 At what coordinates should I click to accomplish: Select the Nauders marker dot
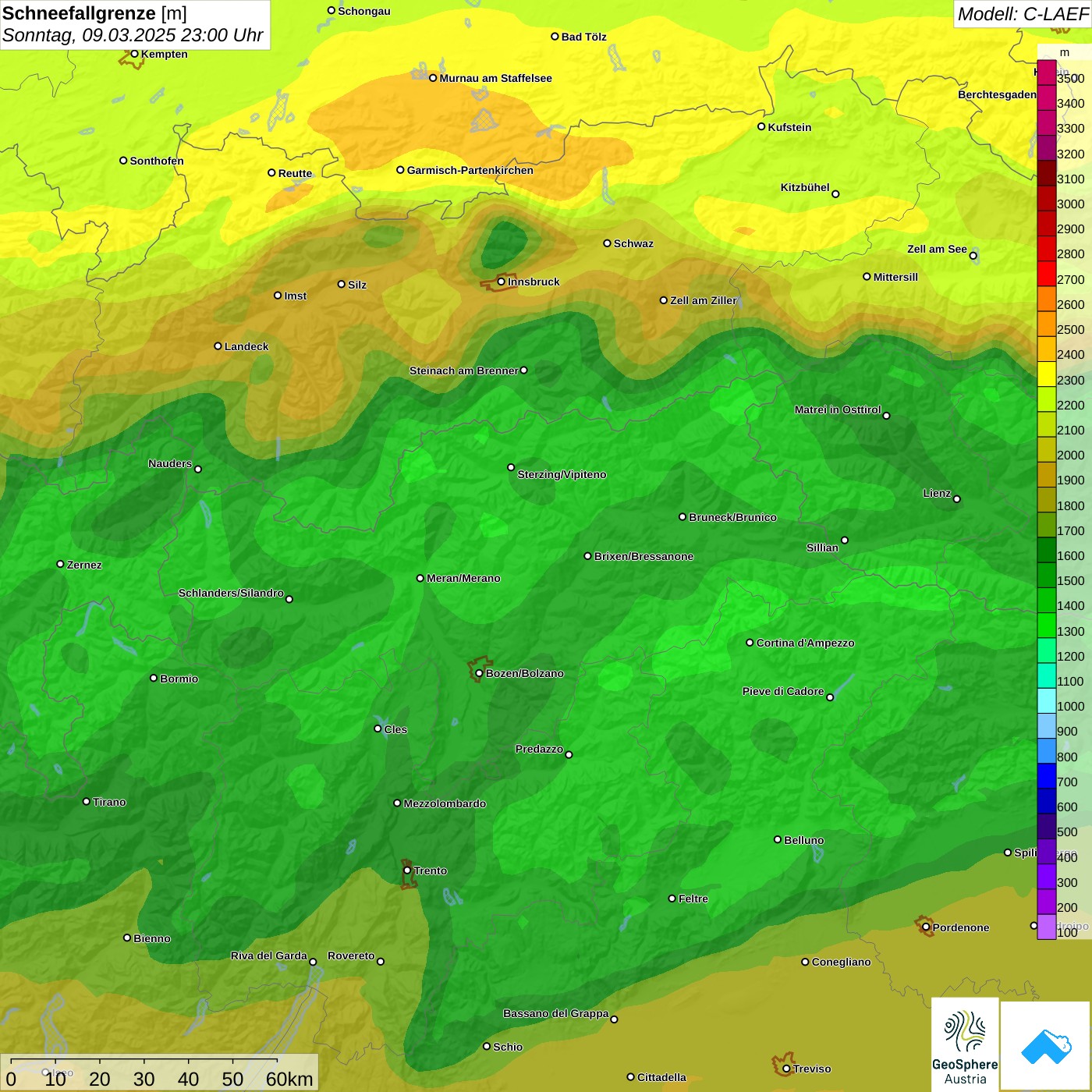[x=198, y=469]
